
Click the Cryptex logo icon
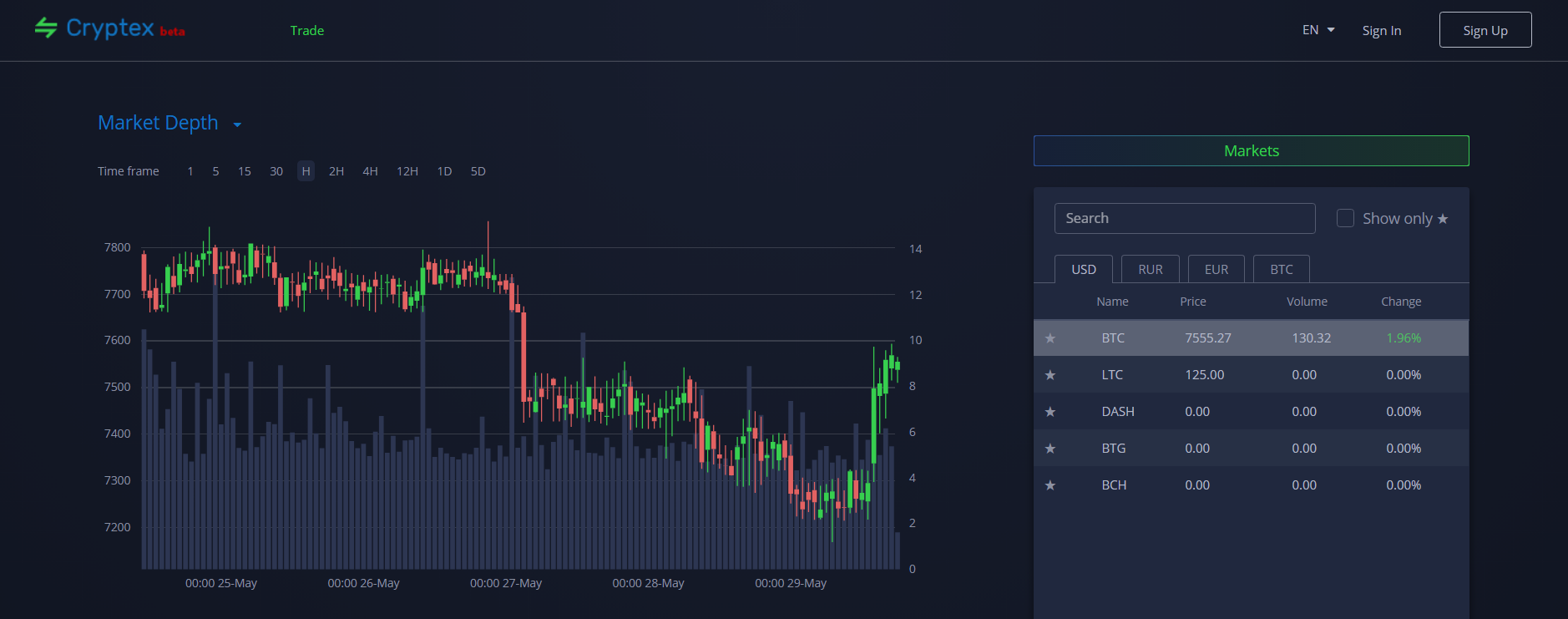46,28
